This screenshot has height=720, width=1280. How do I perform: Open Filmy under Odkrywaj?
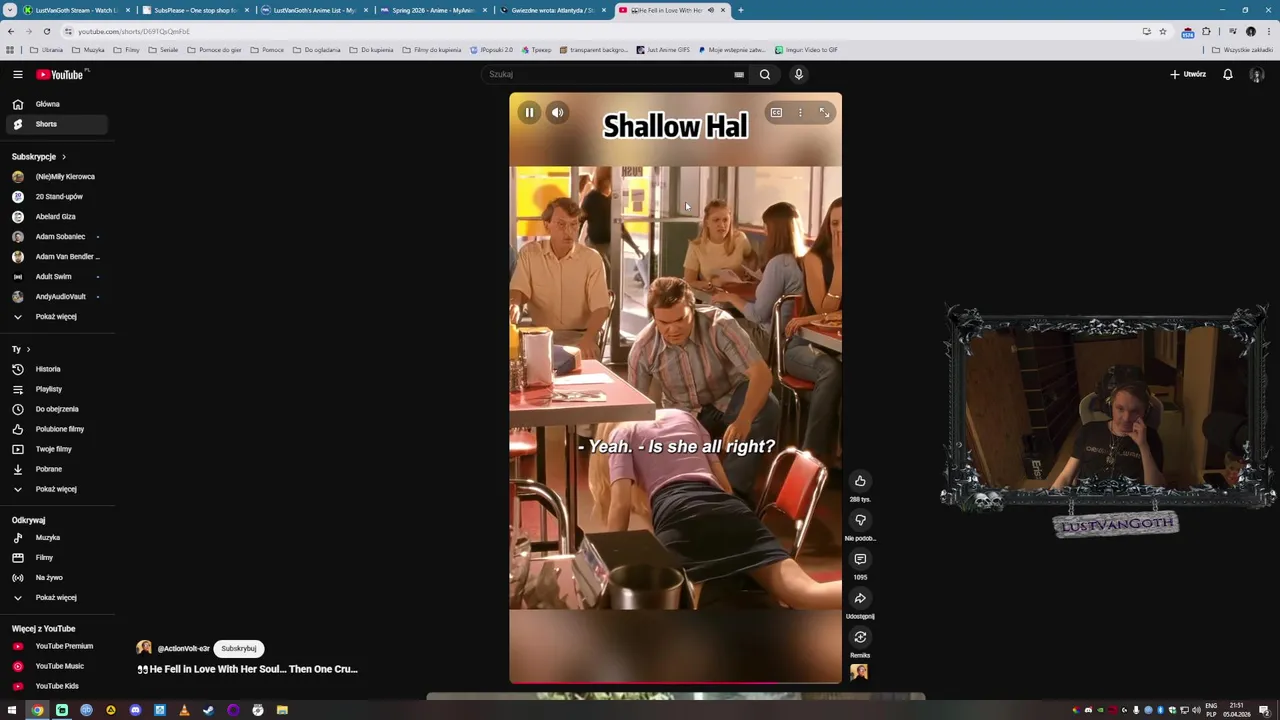(x=57, y=558)
